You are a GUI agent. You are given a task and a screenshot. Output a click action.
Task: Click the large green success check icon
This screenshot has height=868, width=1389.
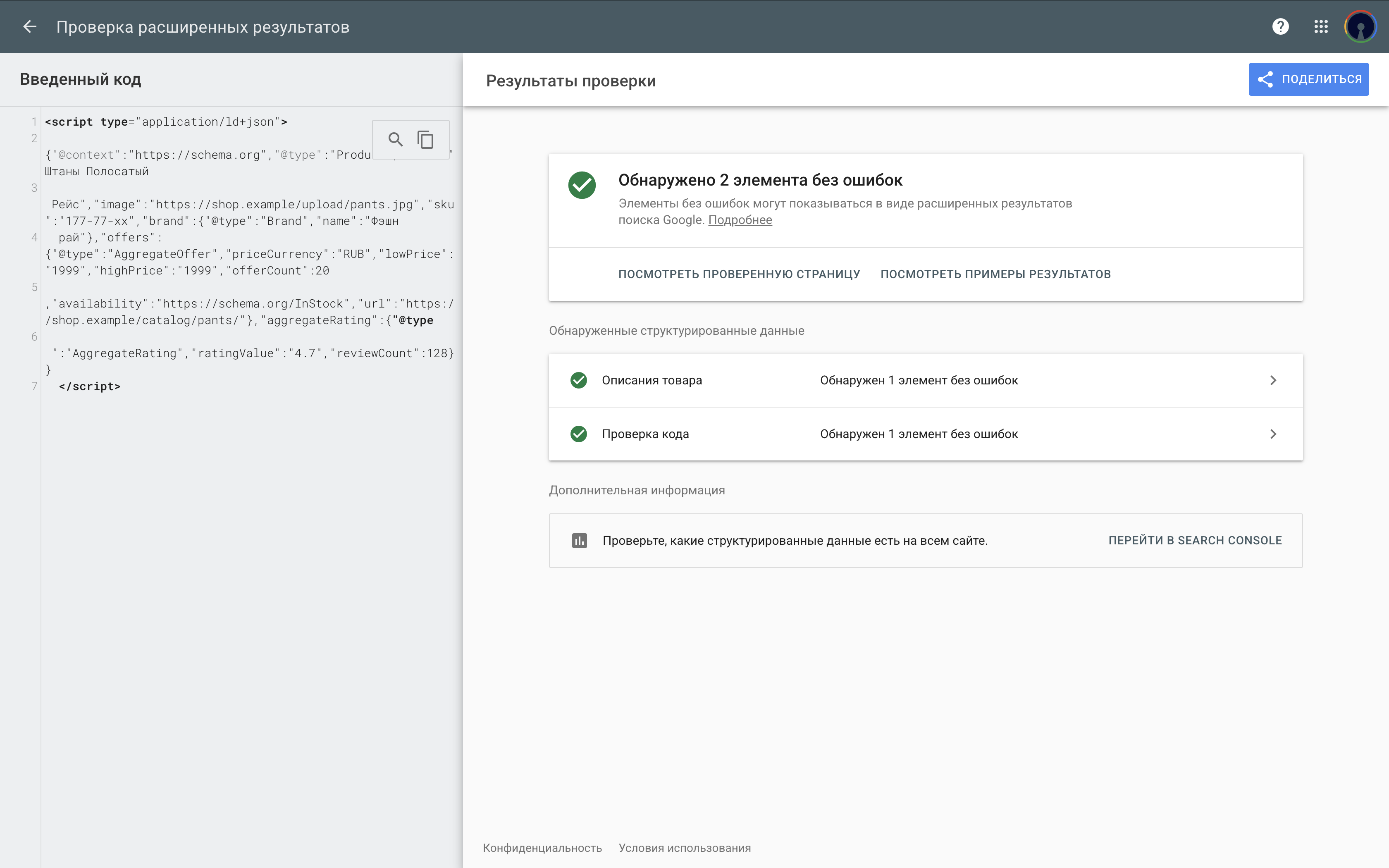(x=582, y=186)
